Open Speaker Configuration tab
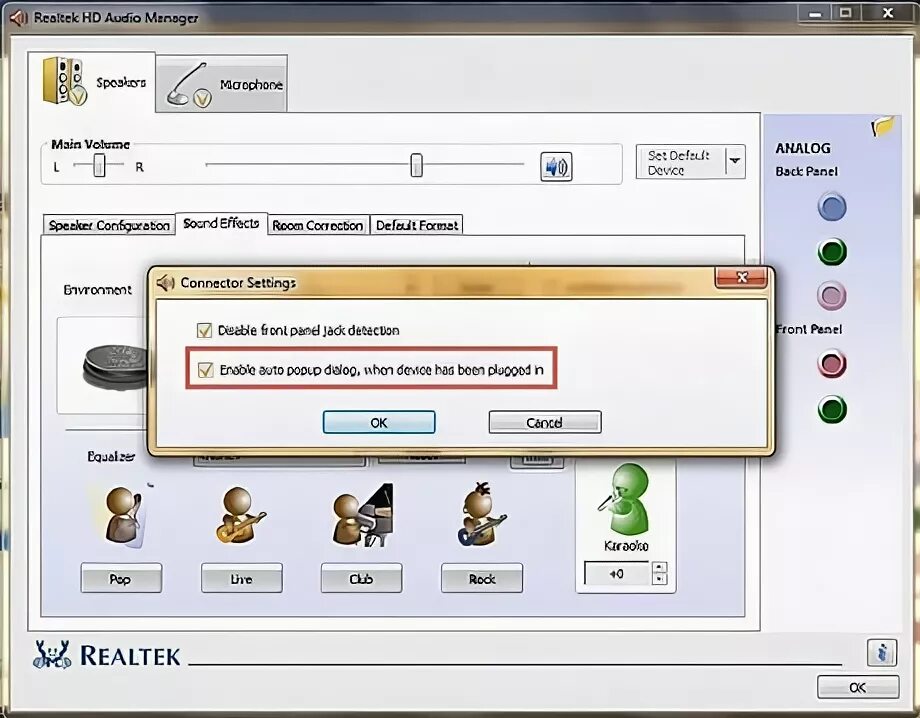 [109, 225]
